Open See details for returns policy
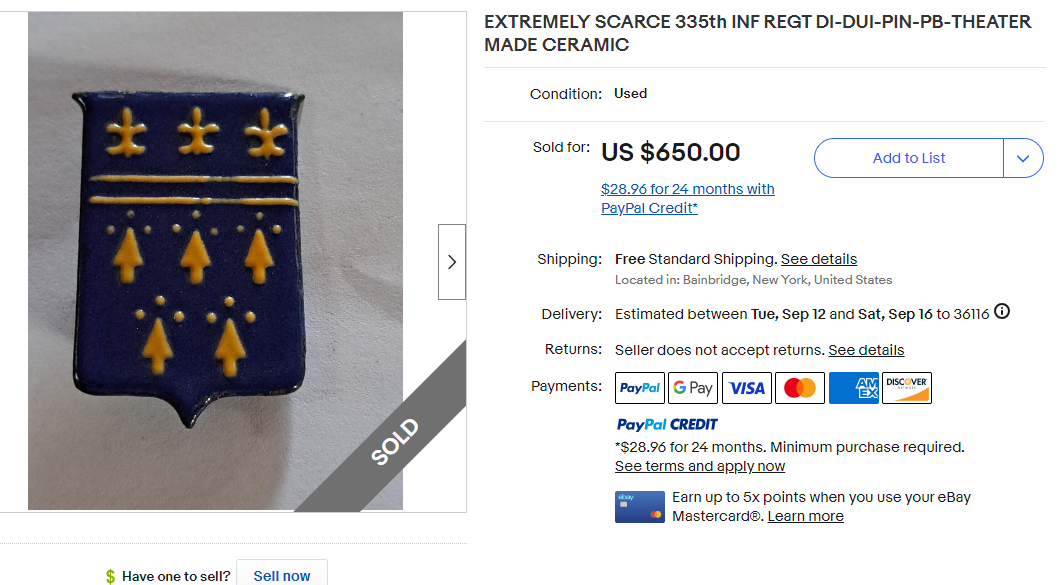The image size is (1064, 585). coord(866,350)
